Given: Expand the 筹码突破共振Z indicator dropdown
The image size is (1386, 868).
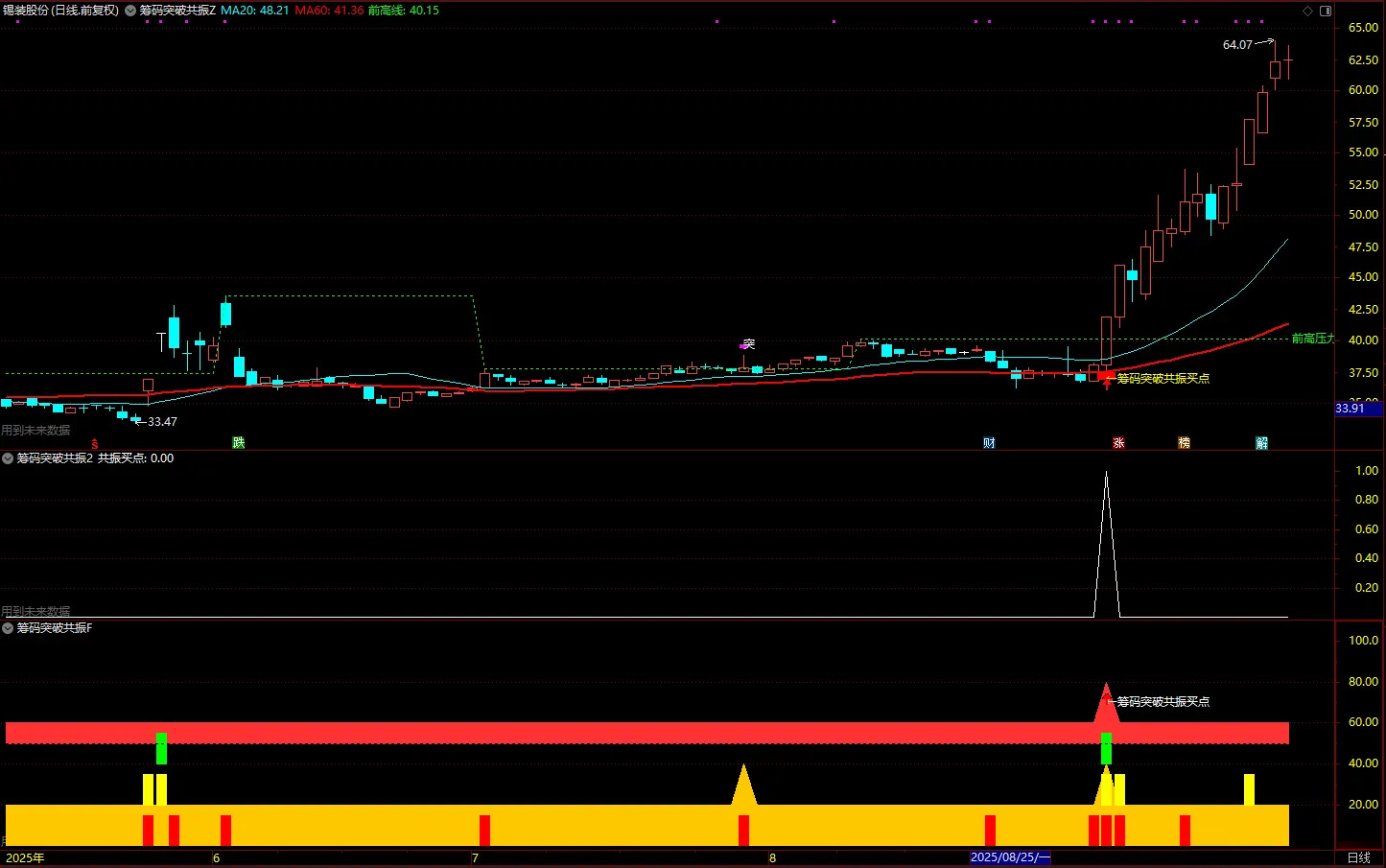Looking at the screenshot, I should [130, 11].
